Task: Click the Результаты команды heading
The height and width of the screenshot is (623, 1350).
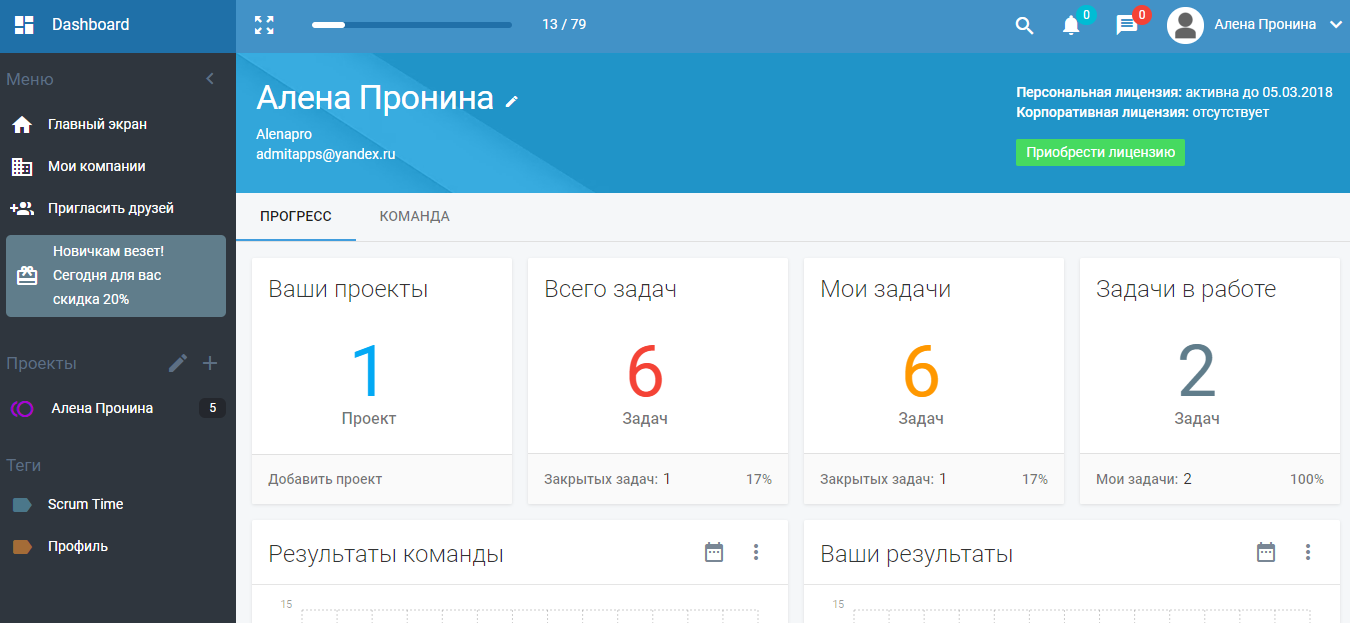Action: [386, 554]
